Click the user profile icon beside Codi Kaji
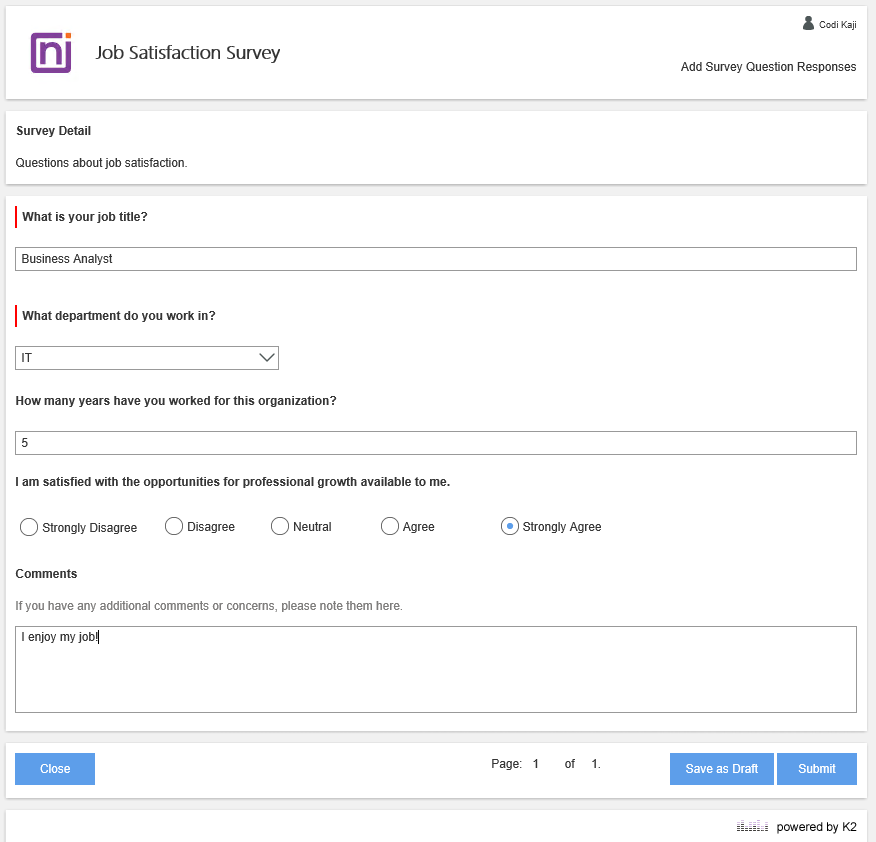 click(809, 22)
